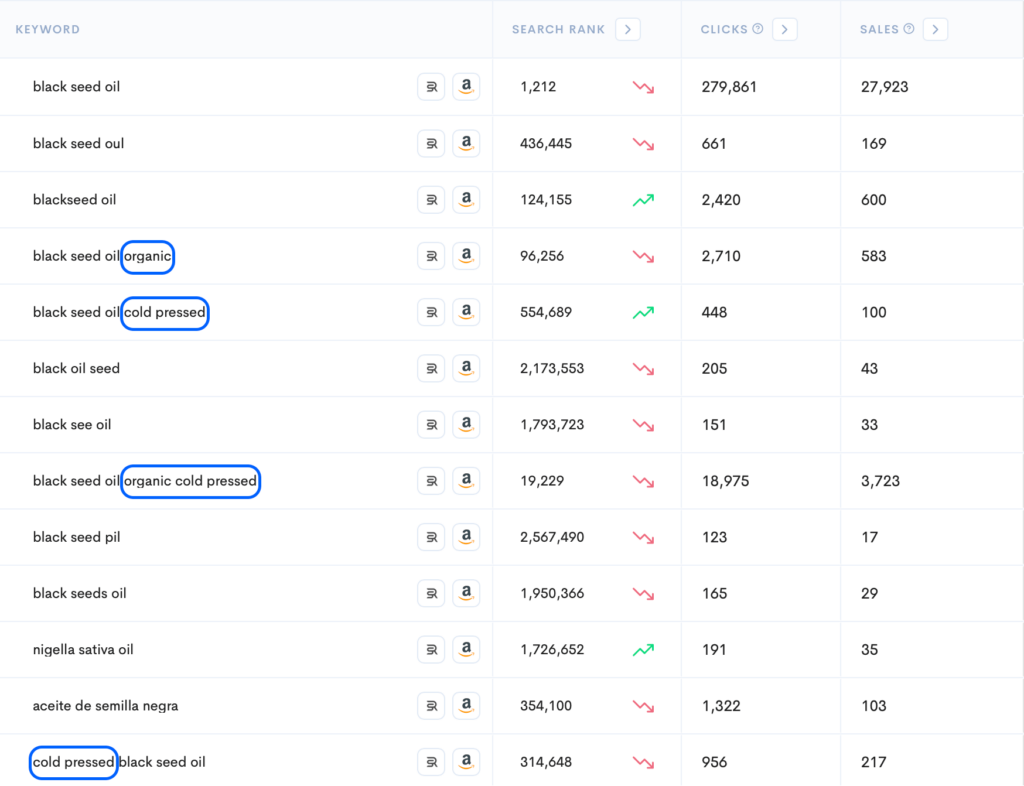Open Amazon icon for black seed oil
1024x786 pixels.
pos(466,87)
